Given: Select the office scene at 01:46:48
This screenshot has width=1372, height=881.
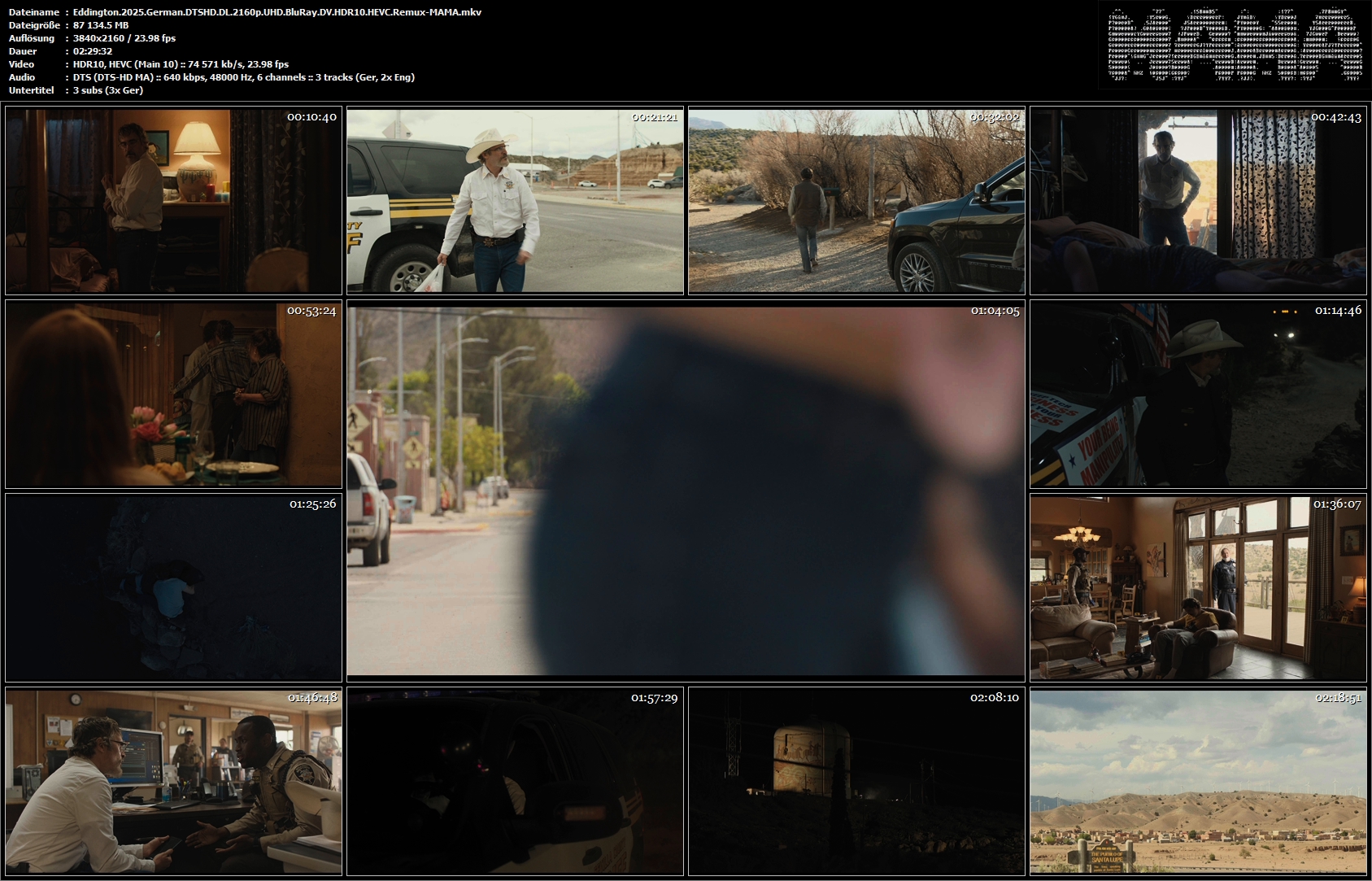Looking at the screenshot, I should point(173,781).
